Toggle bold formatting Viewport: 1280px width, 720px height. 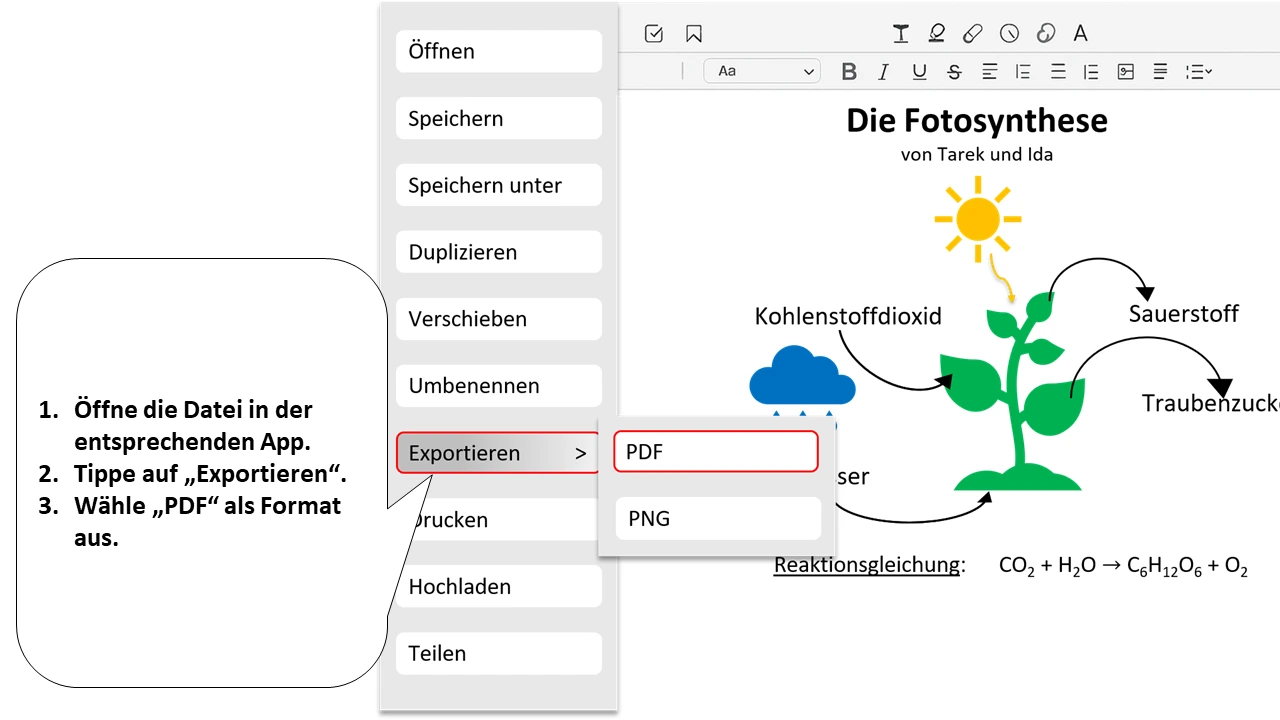849,72
